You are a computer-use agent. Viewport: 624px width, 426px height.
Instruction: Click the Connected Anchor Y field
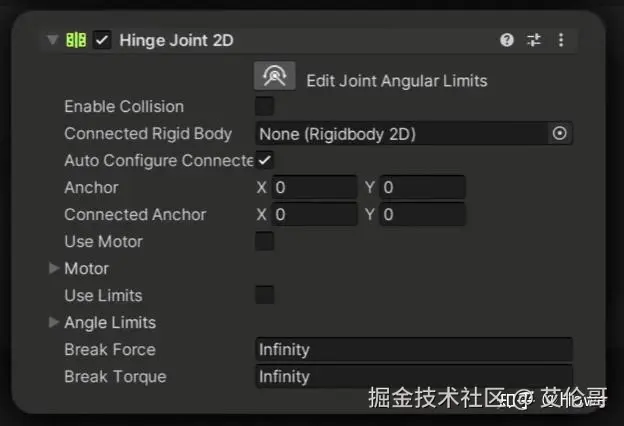[x=422, y=214]
